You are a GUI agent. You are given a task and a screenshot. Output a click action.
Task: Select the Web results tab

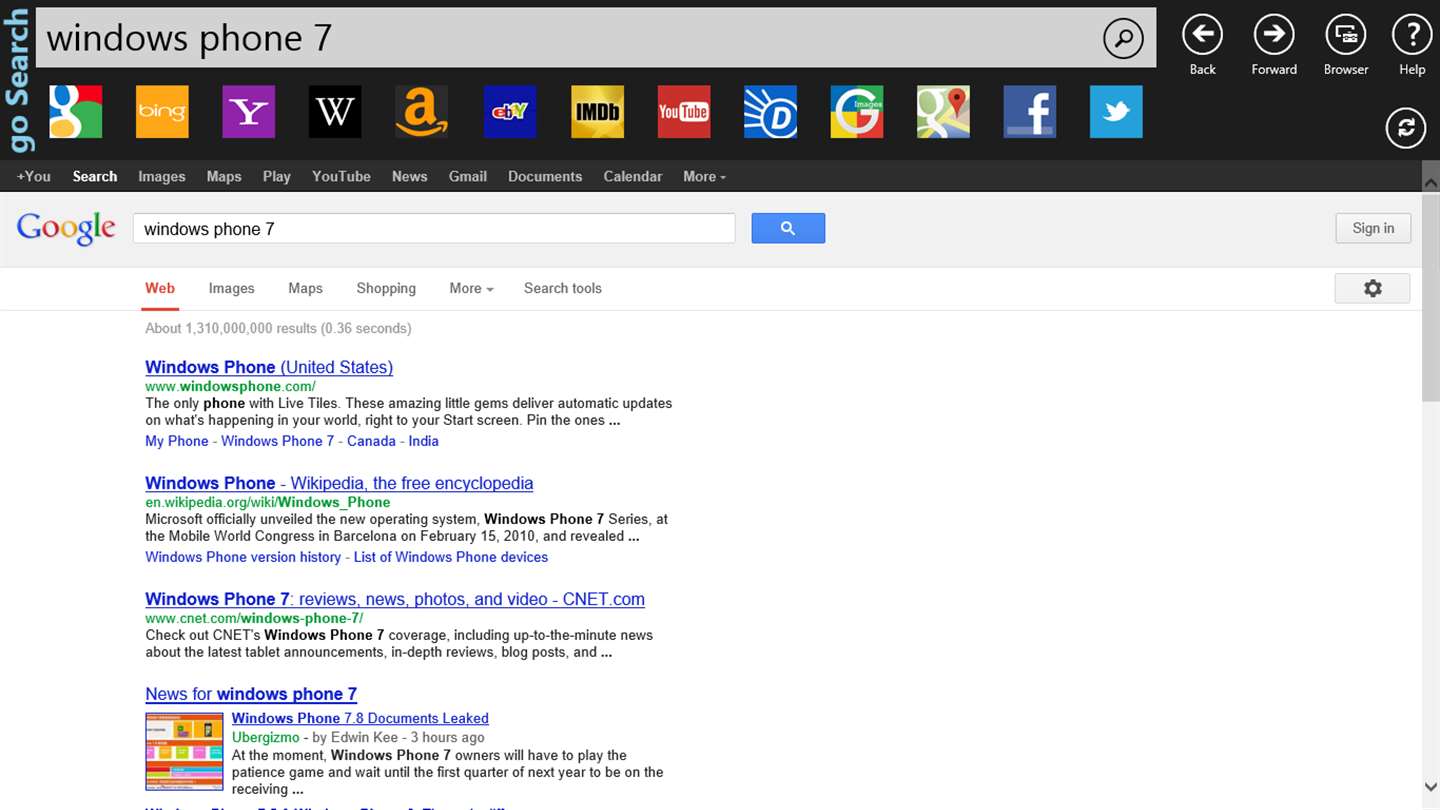pyautogui.click(x=160, y=288)
